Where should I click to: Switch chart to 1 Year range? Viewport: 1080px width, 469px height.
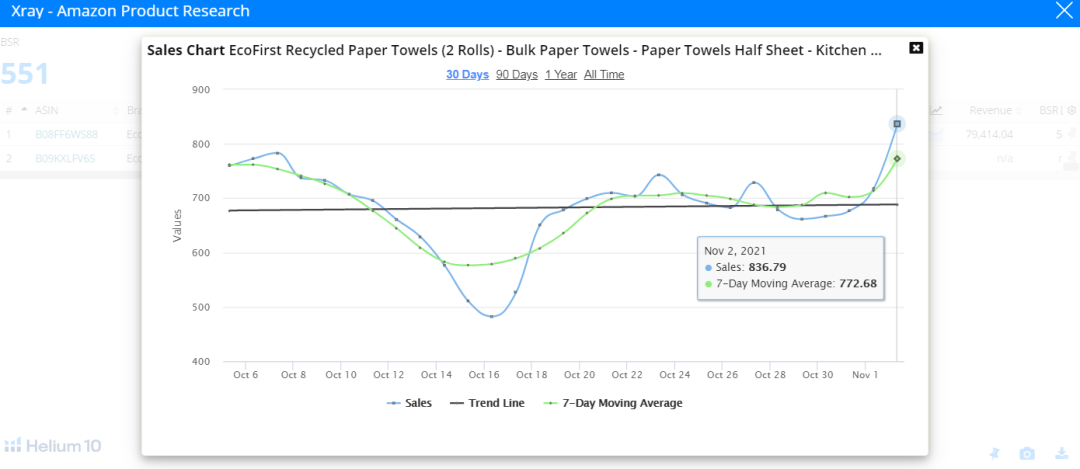tap(560, 74)
